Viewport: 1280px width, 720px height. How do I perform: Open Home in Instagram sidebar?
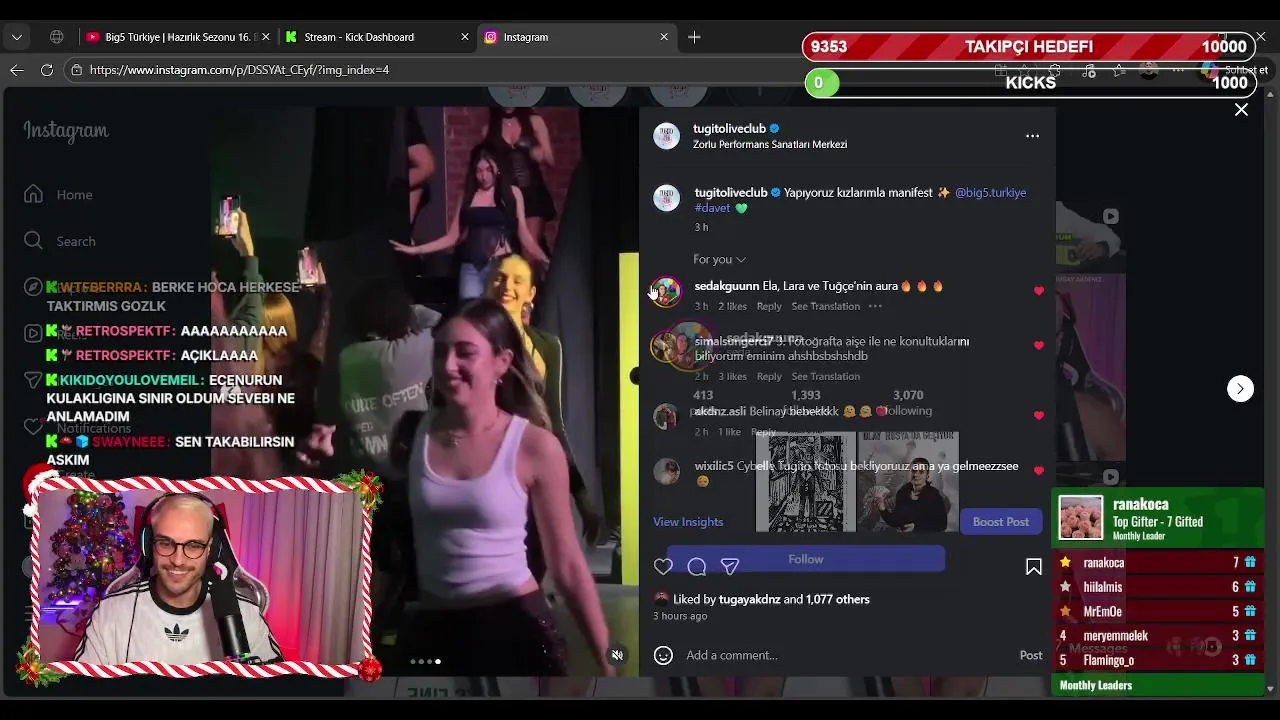tap(74, 195)
